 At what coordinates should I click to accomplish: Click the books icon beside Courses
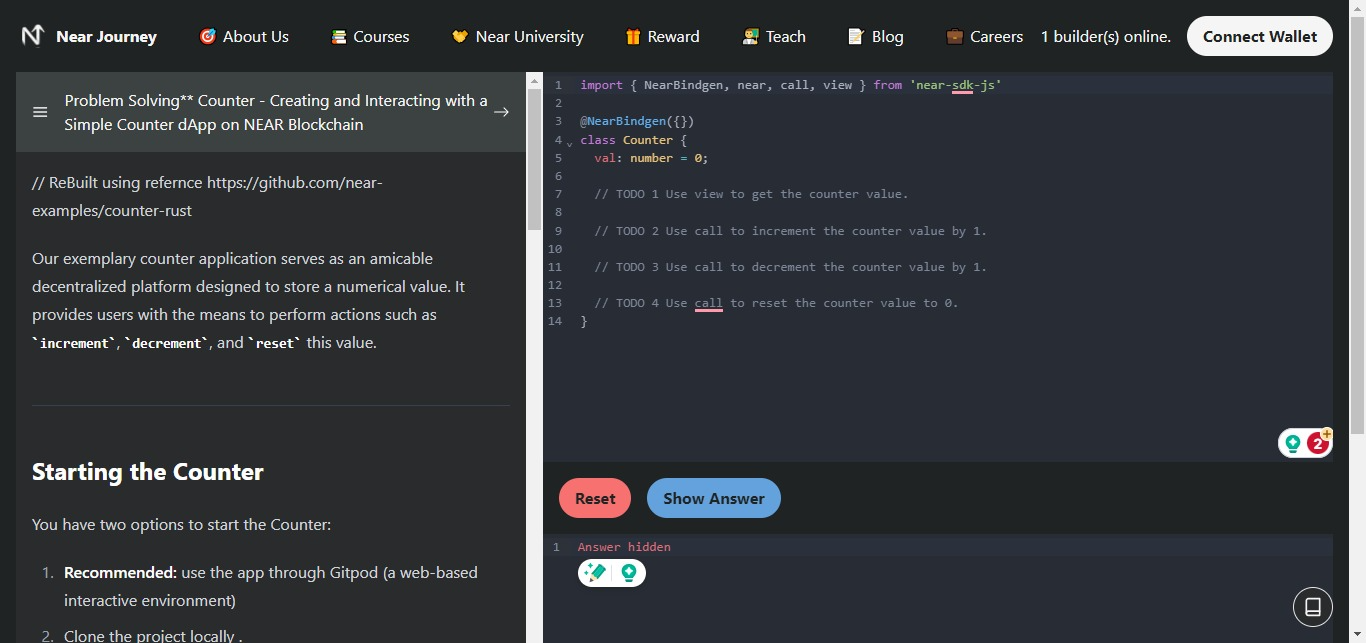(339, 37)
